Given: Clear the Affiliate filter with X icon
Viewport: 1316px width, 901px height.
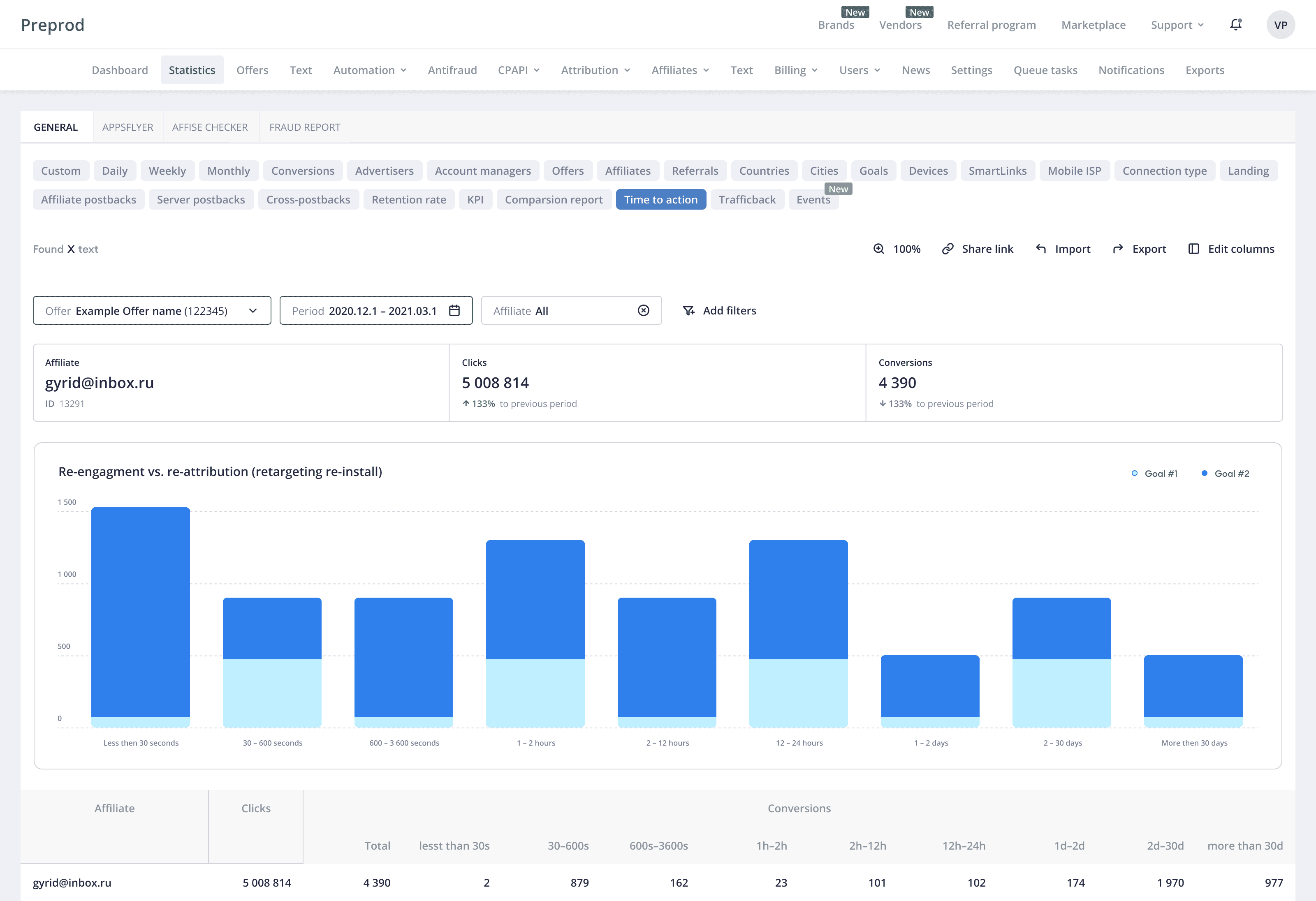Looking at the screenshot, I should click(643, 311).
